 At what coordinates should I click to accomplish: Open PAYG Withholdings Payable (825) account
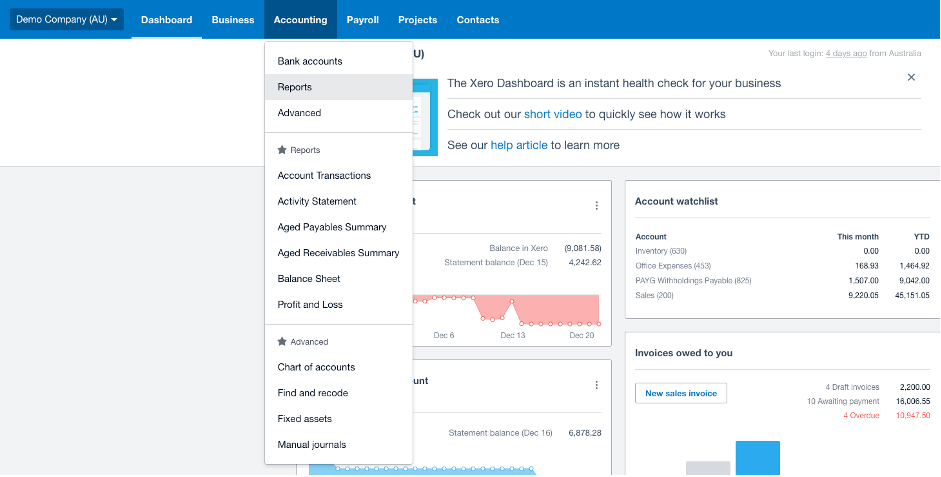693,281
